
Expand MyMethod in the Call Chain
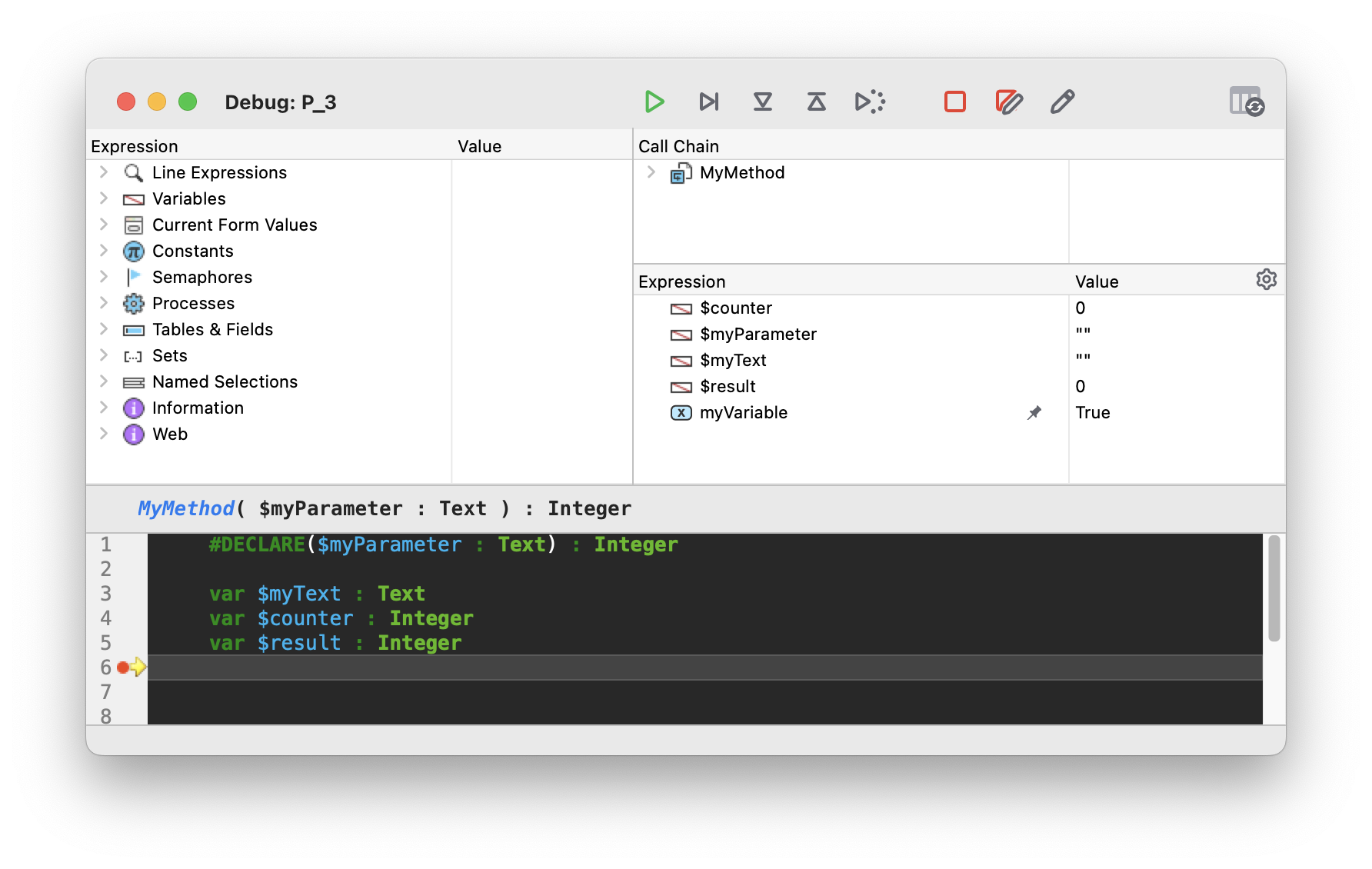[651, 172]
